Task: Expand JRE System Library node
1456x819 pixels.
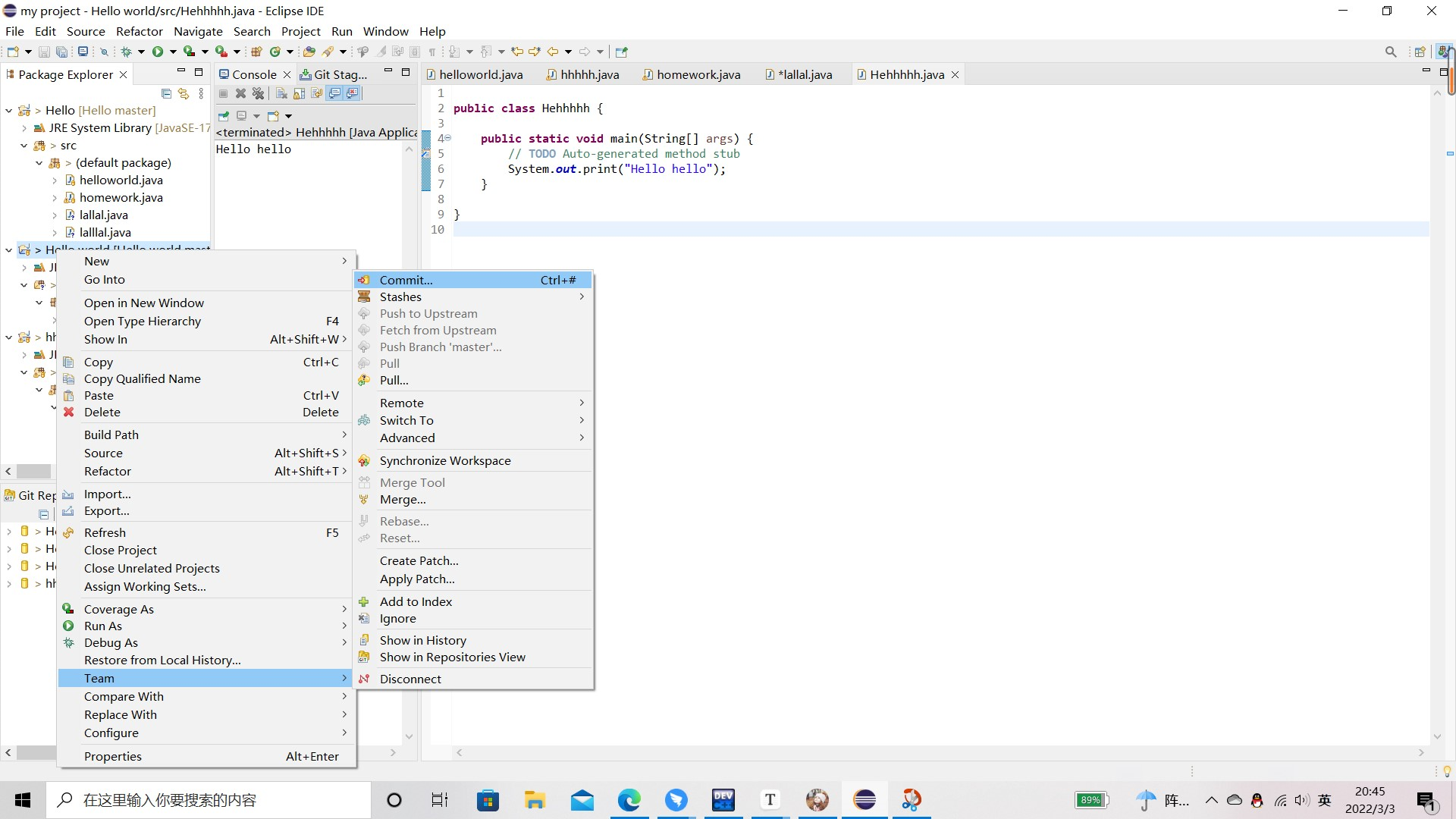Action: click(x=24, y=128)
